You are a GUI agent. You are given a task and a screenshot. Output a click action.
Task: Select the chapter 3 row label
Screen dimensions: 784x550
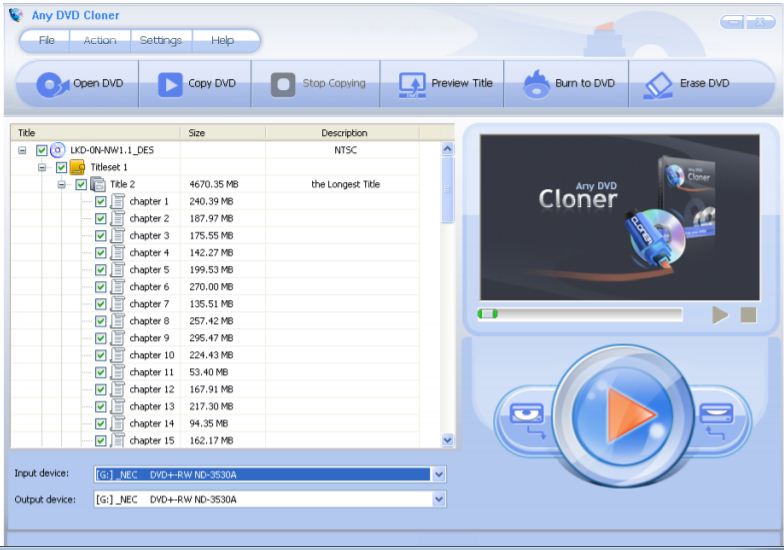149,236
